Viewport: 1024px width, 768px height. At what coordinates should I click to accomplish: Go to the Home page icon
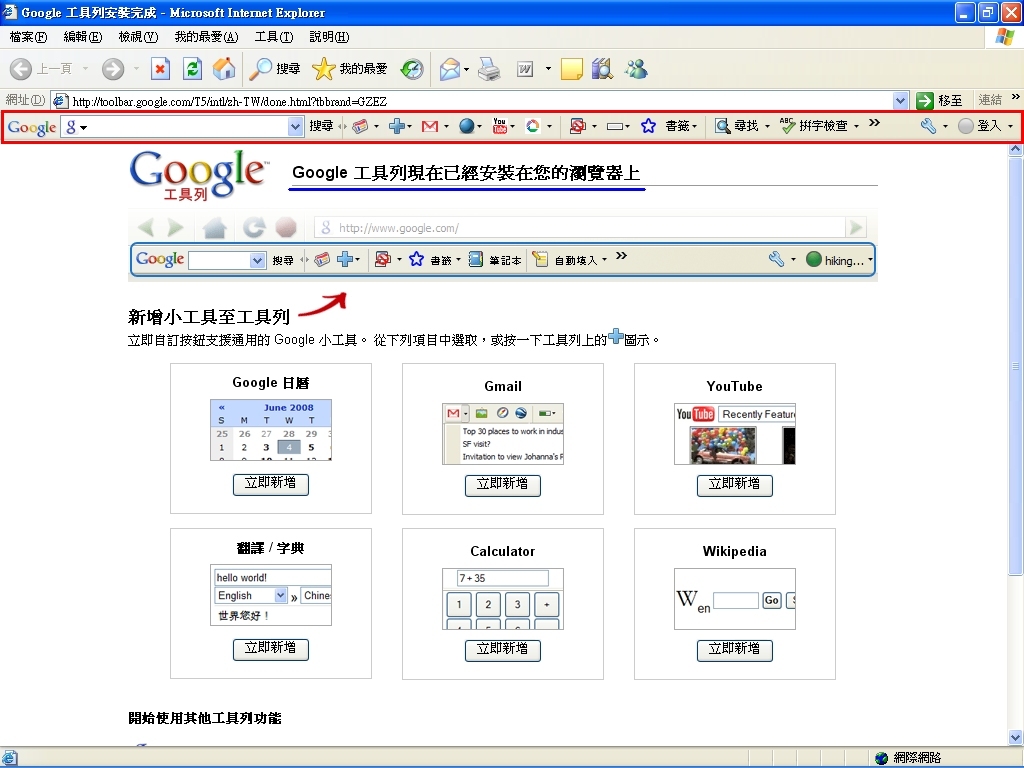point(224,69)
